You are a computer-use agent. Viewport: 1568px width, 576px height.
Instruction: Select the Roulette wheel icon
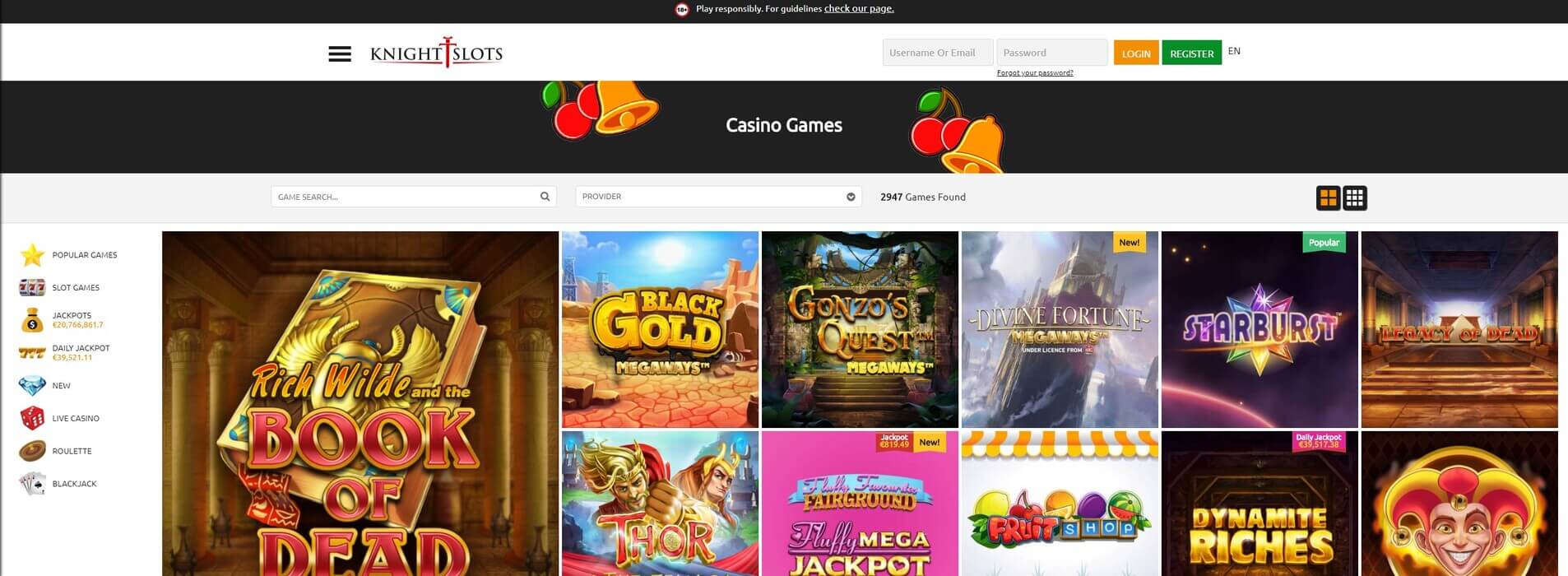(x=32, y=451)
